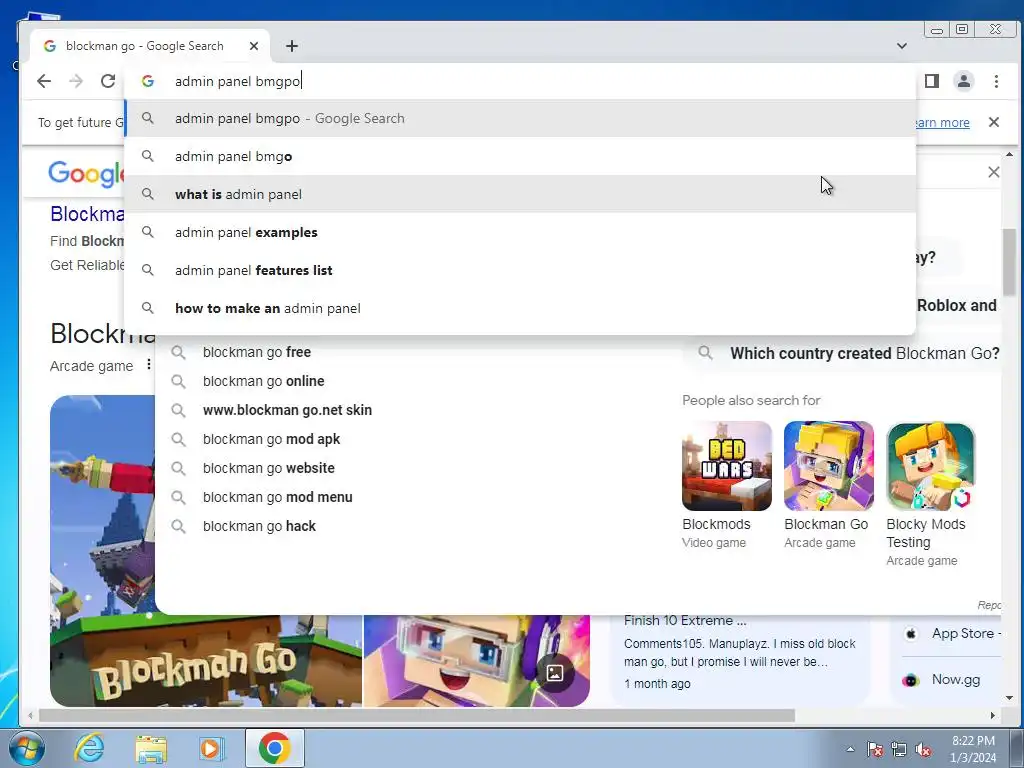
Task: Close the Google search box X
Action: (x=994, y=172)
